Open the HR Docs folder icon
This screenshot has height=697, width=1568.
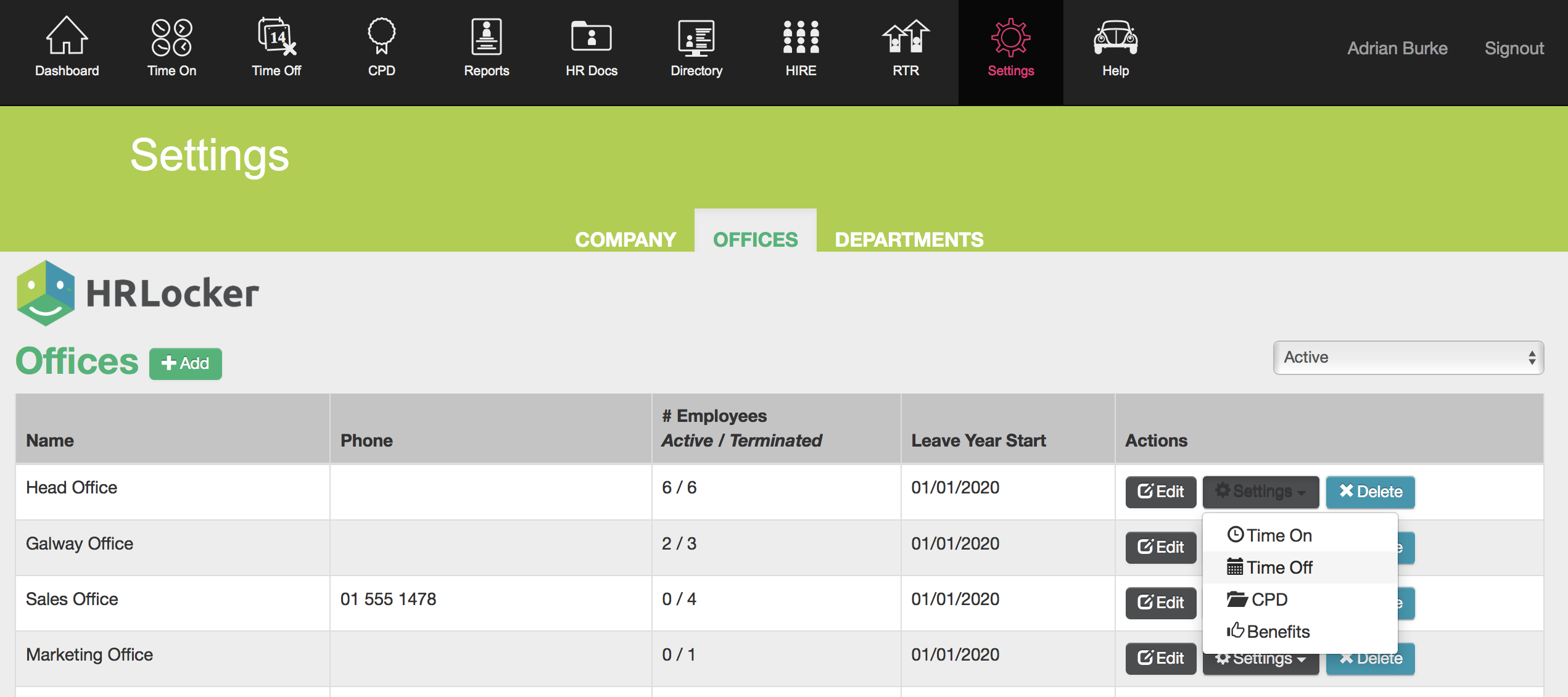coord(591,37)
